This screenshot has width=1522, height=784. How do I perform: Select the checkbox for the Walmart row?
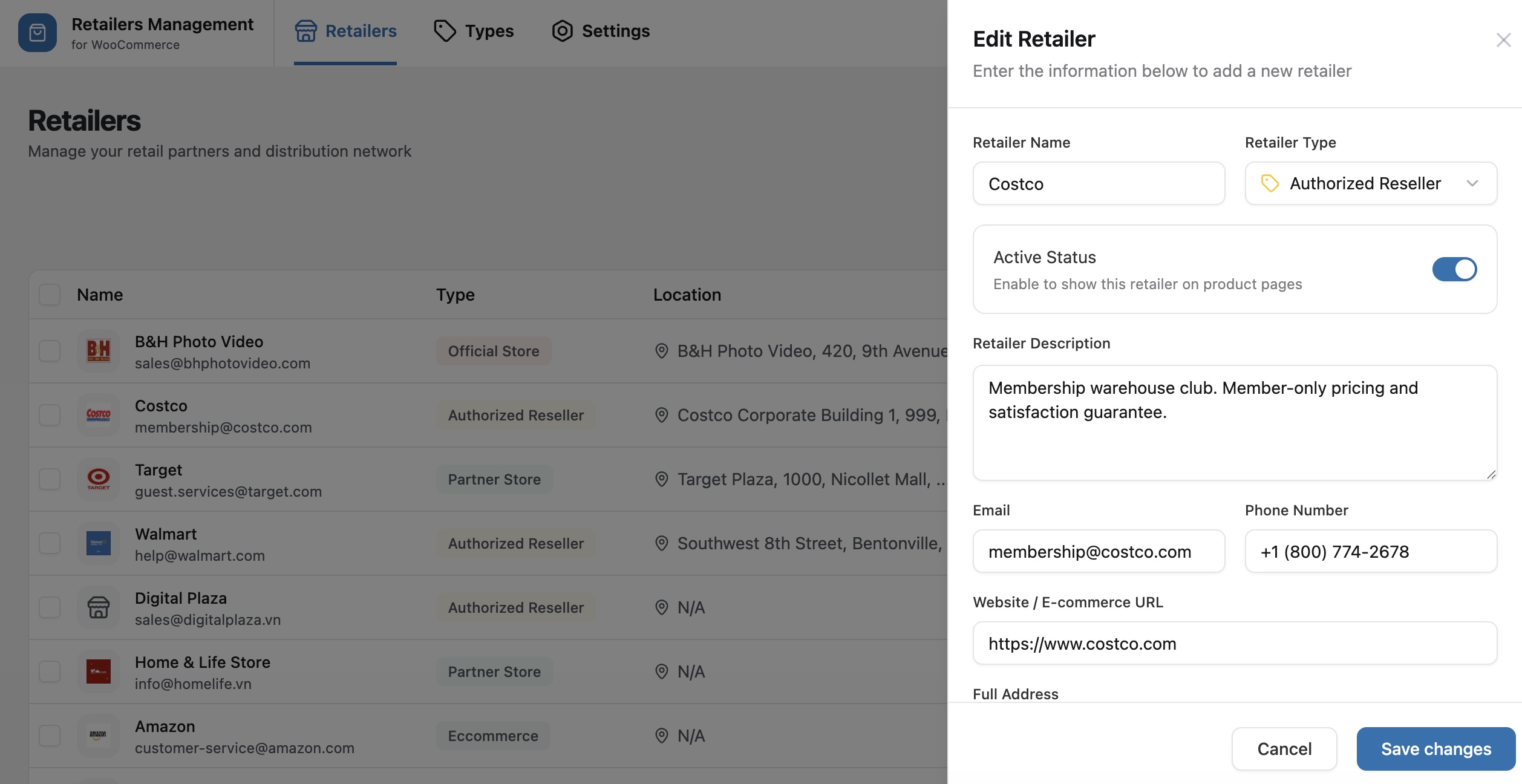pyautogui.click(x=49, y=543)
